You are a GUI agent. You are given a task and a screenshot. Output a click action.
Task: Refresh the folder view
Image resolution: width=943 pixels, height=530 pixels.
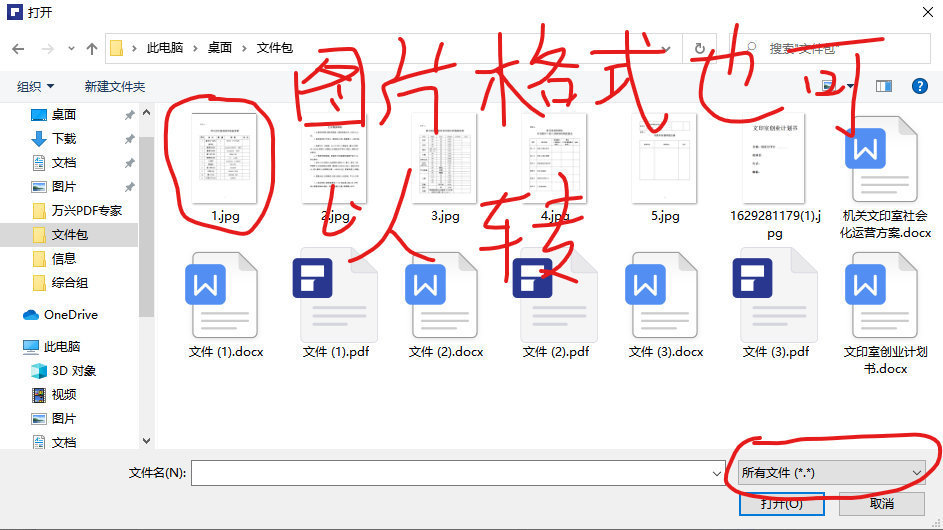coord(699,48)
